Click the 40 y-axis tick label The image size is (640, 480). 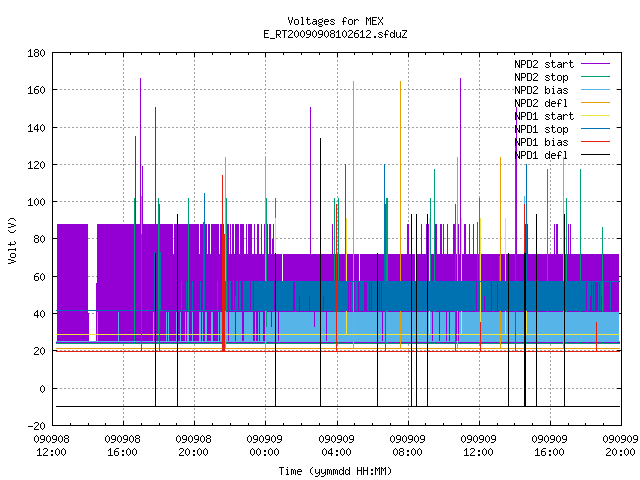pyautogui.click(x=39, y=314)
